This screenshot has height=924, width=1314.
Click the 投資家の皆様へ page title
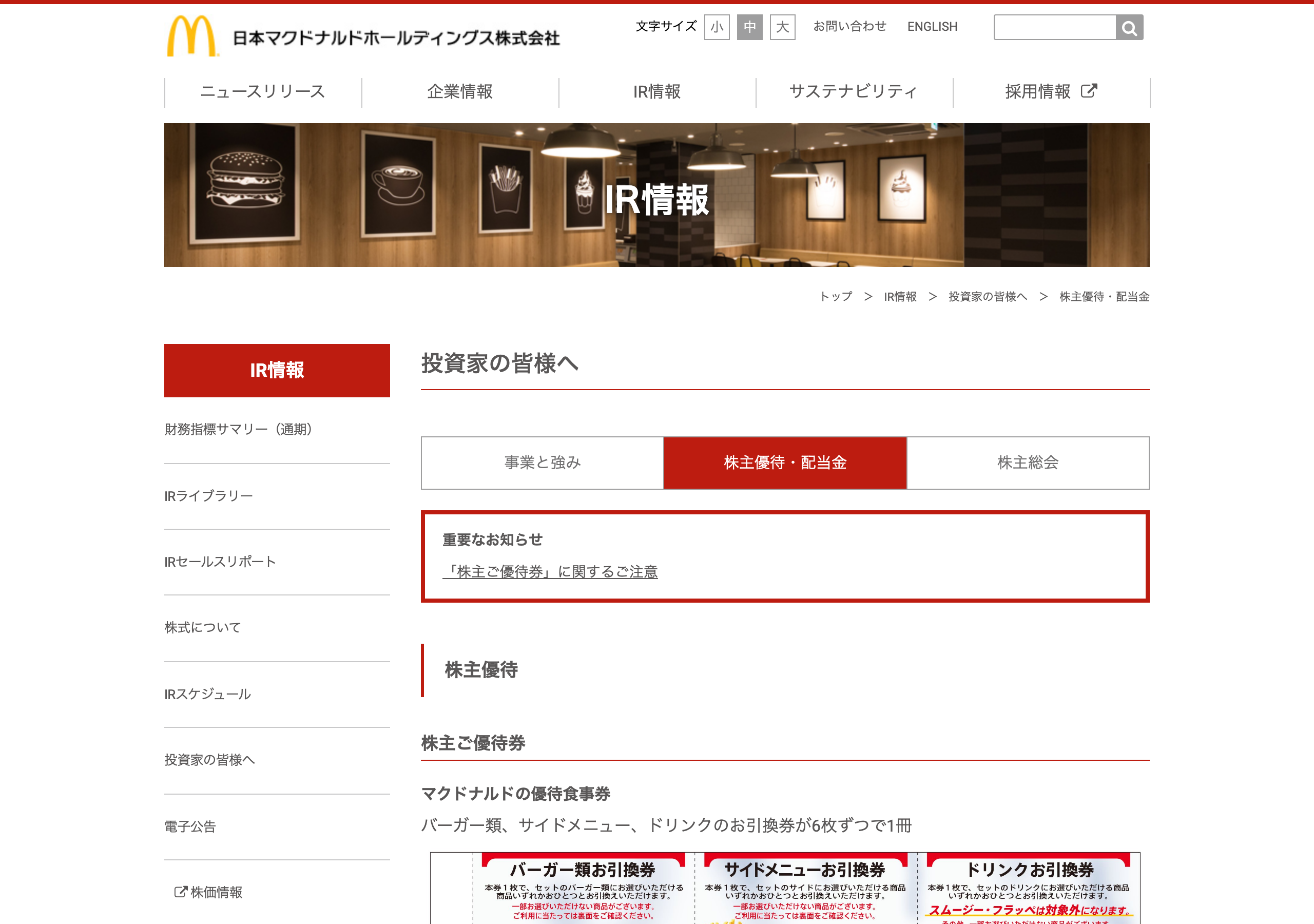coord(500,363)
